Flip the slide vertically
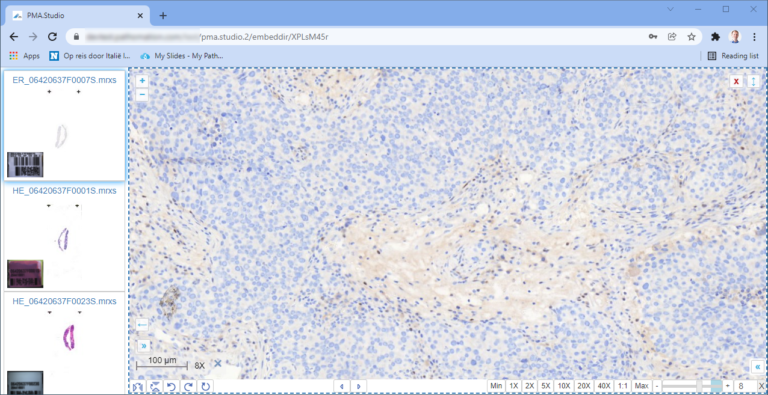The width and height of the screenshot is (768, 395). tap(155, 387)
